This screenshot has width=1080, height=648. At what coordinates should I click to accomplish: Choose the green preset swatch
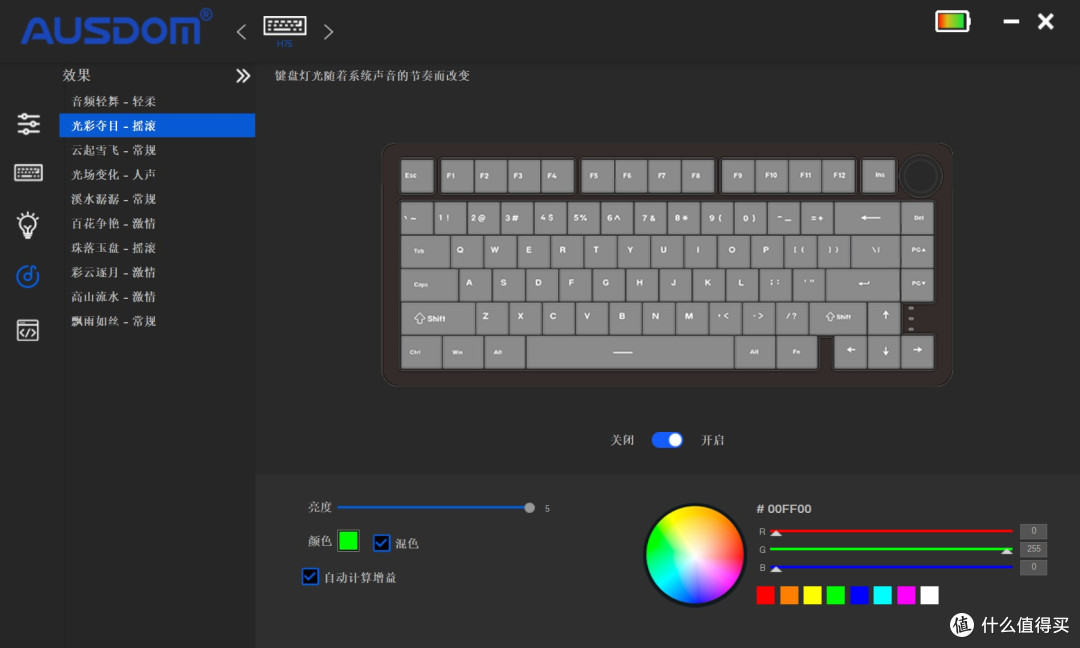click(x=835, y=595)
